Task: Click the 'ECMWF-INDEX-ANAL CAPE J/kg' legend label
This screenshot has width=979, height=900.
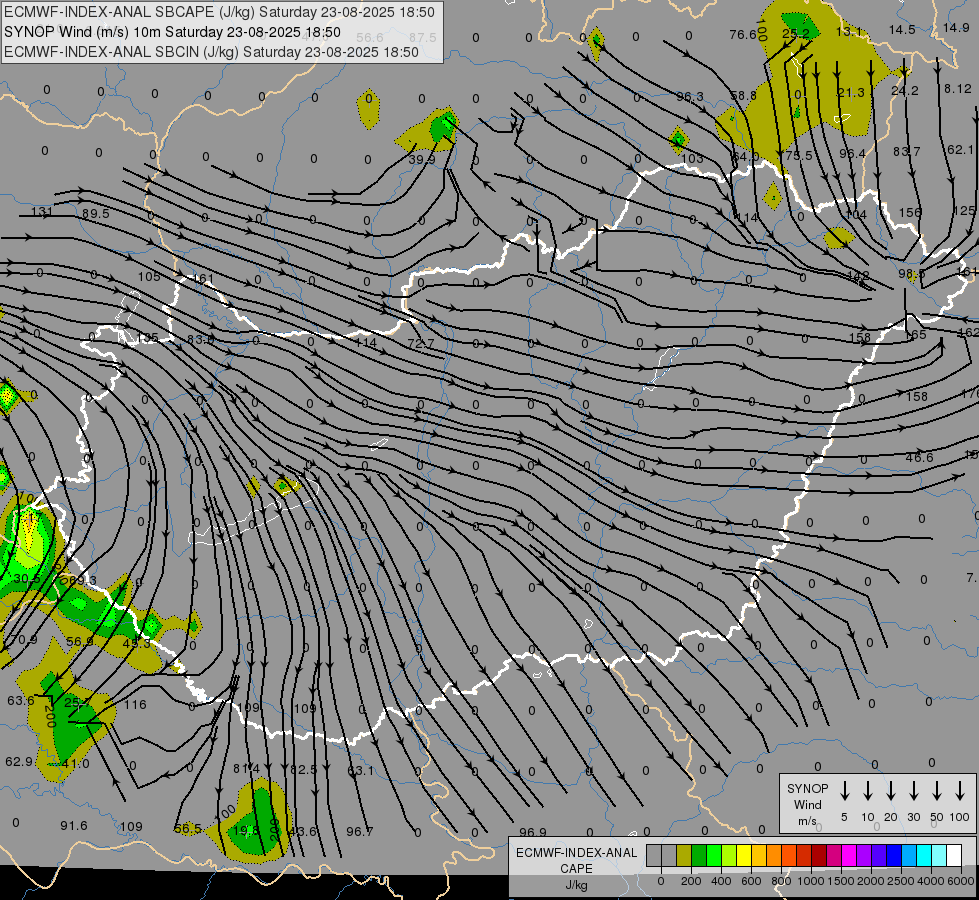Action: [576, 868]
